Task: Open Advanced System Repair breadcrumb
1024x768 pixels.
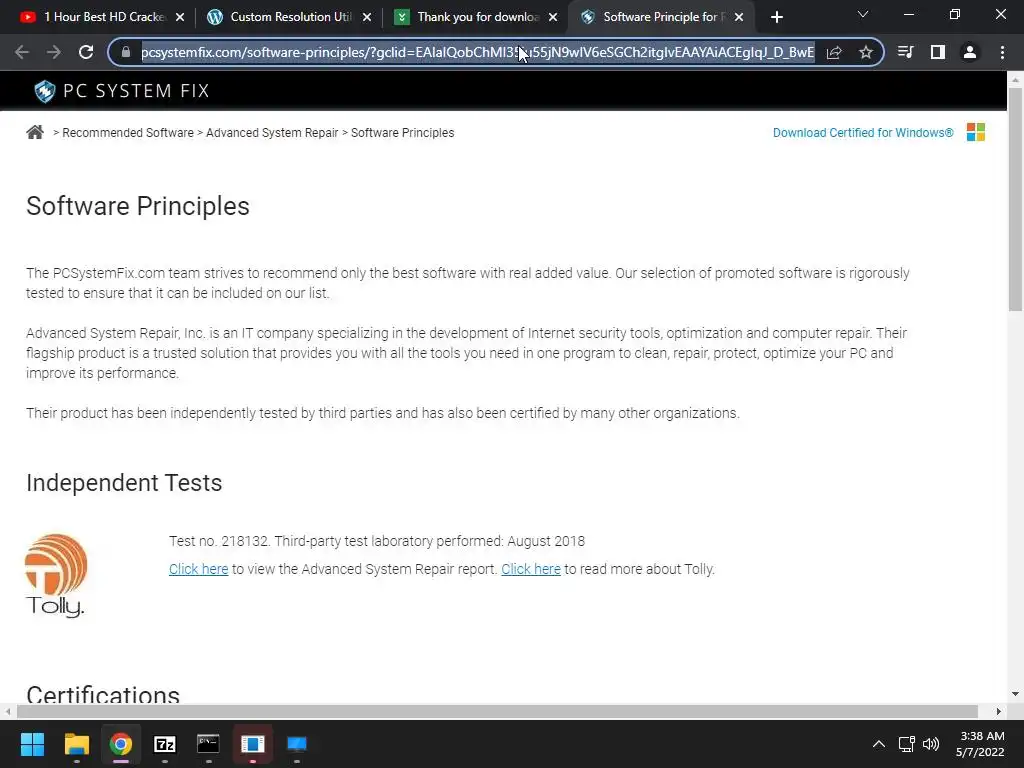Action: [x=272, y=133]
